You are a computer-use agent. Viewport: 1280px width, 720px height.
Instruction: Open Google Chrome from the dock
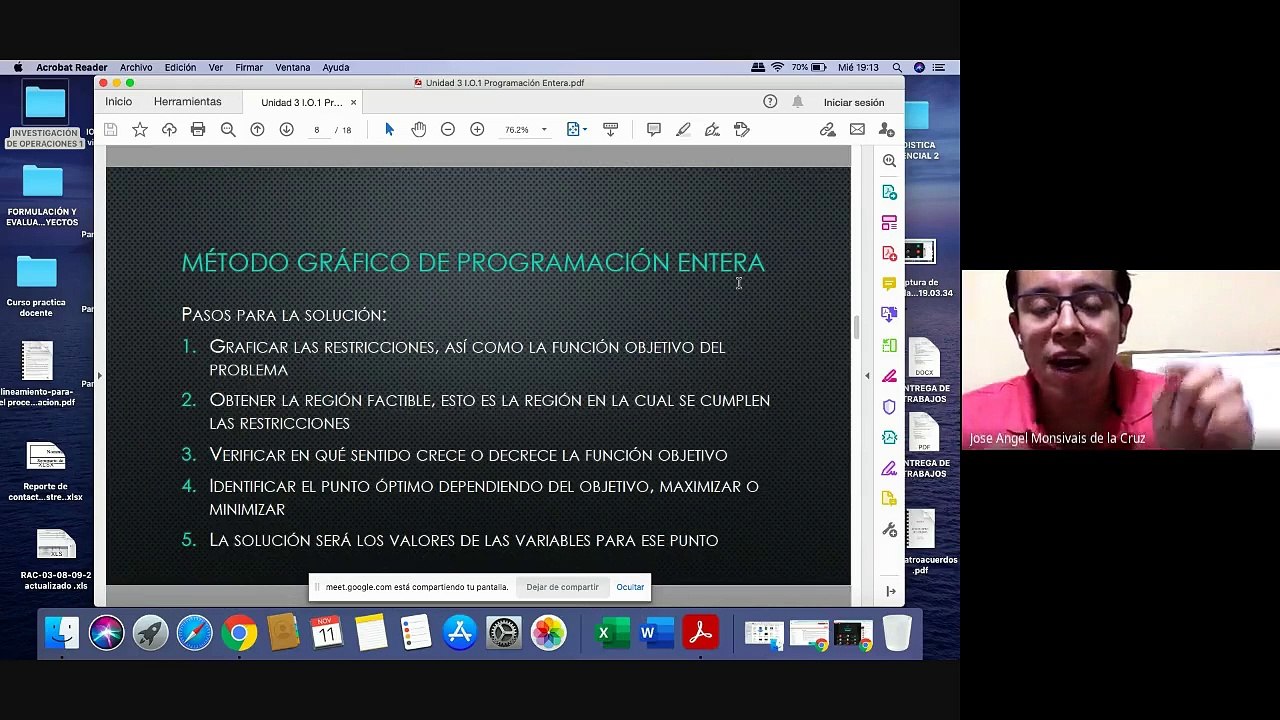click(x=239, y=633)
